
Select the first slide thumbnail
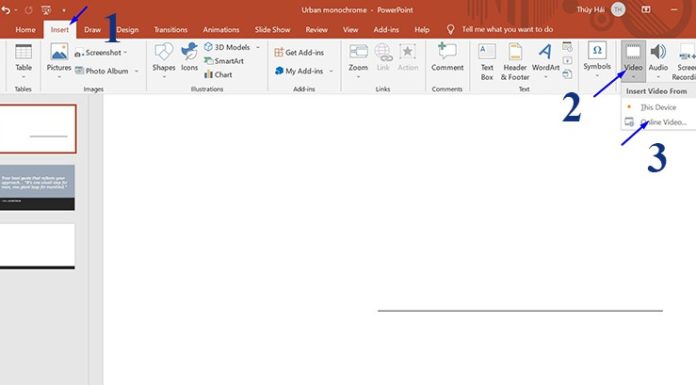[x=38, y=129]
